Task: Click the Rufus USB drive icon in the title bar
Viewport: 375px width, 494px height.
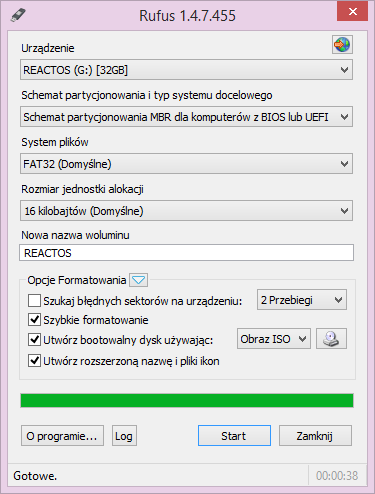Action: (18, 15)
